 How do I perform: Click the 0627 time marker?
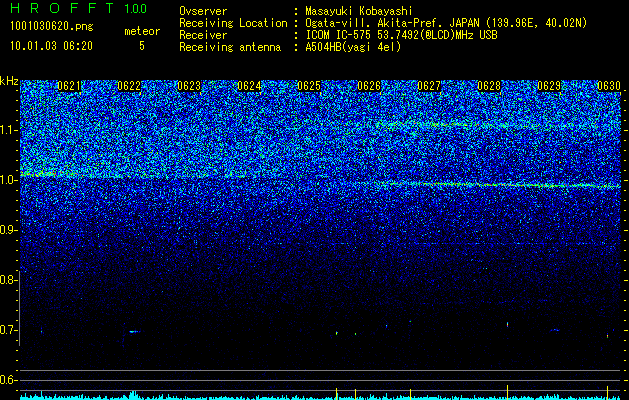429,86
